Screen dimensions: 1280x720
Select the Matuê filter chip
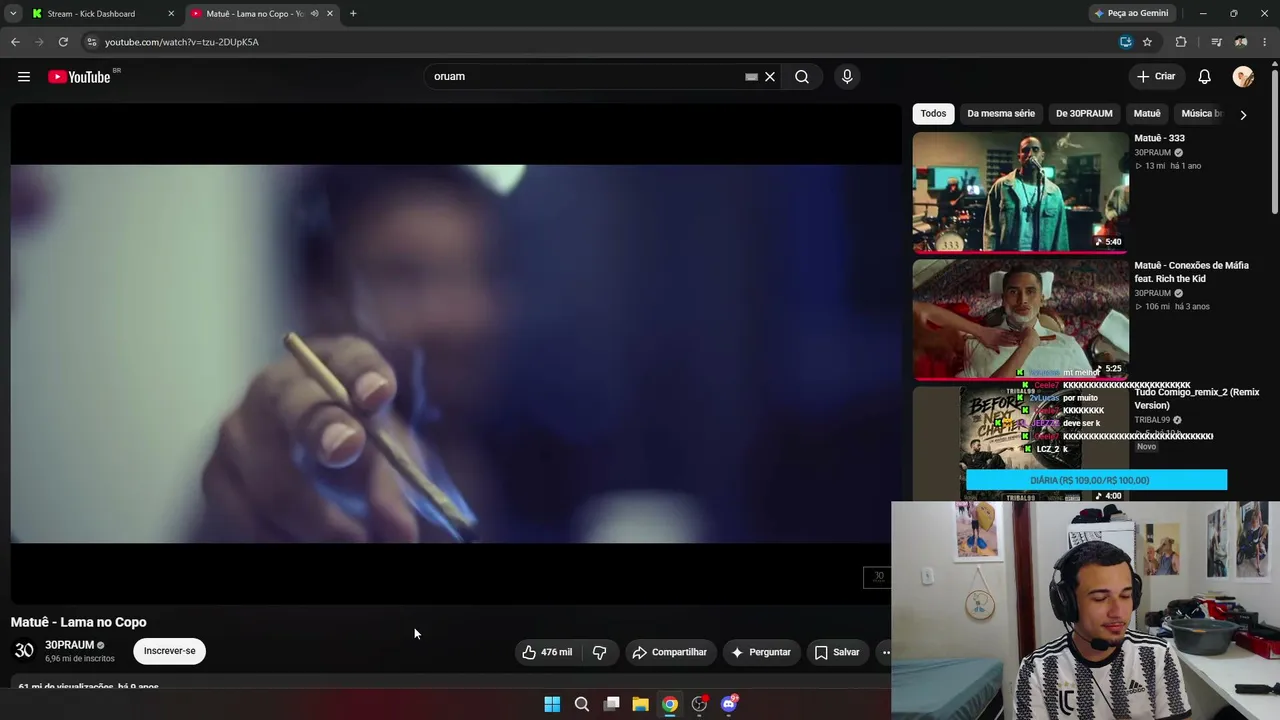[1147, 114]
